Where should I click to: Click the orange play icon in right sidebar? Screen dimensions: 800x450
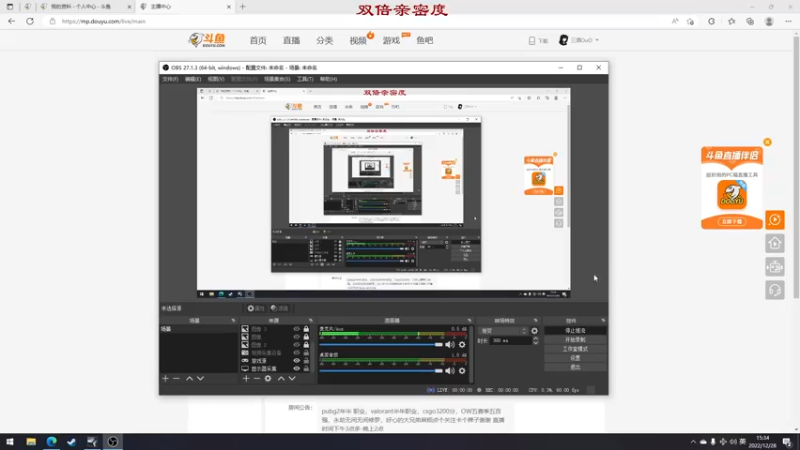(x=774, y=220)
